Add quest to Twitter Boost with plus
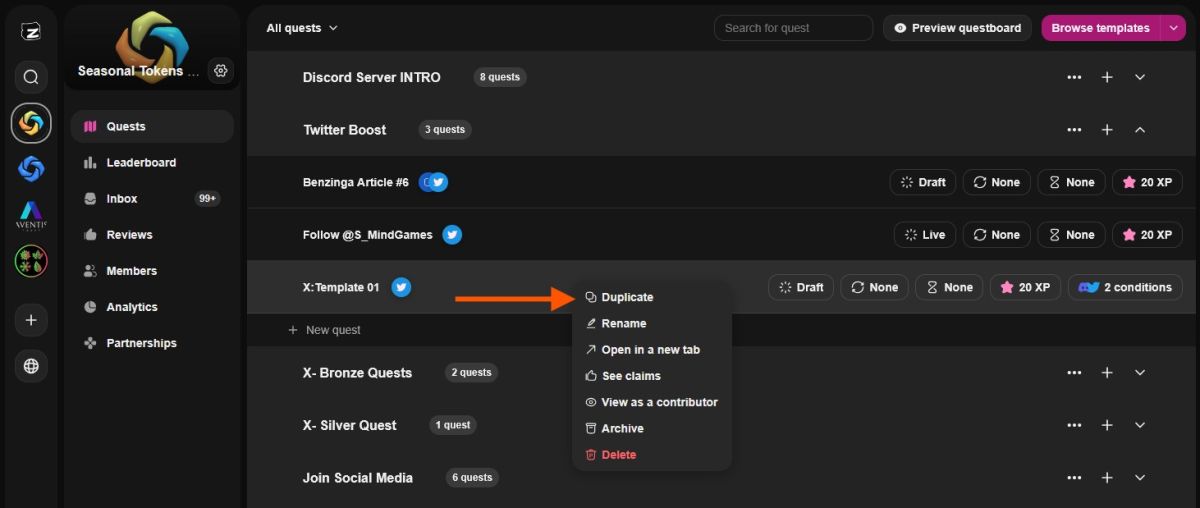Image resolution: width=1200 pixels, height=508 pixels. coord(1107,130)
